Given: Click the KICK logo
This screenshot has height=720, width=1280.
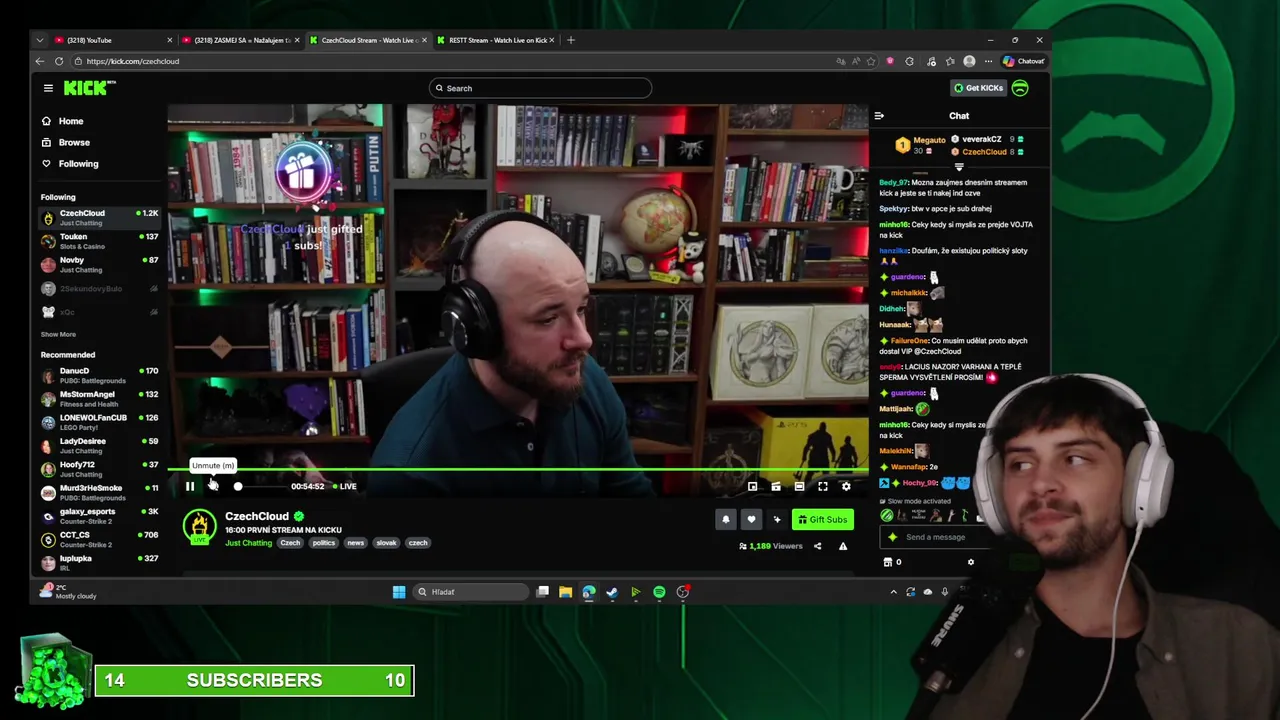Looking at the screenshot, I should (90, 88).
